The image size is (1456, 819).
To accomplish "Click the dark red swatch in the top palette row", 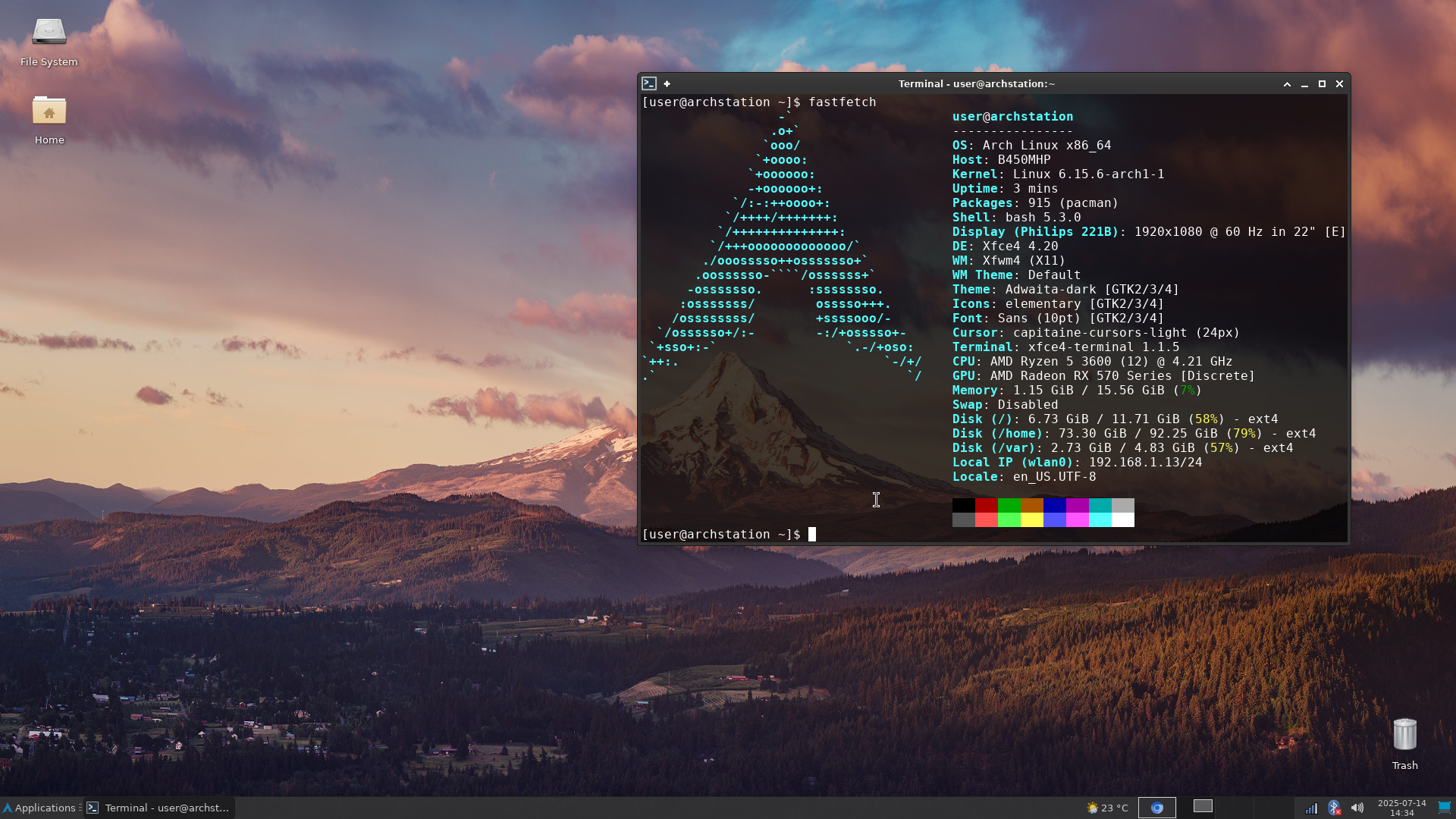I will pyautogui.click(x=987, y=506).
